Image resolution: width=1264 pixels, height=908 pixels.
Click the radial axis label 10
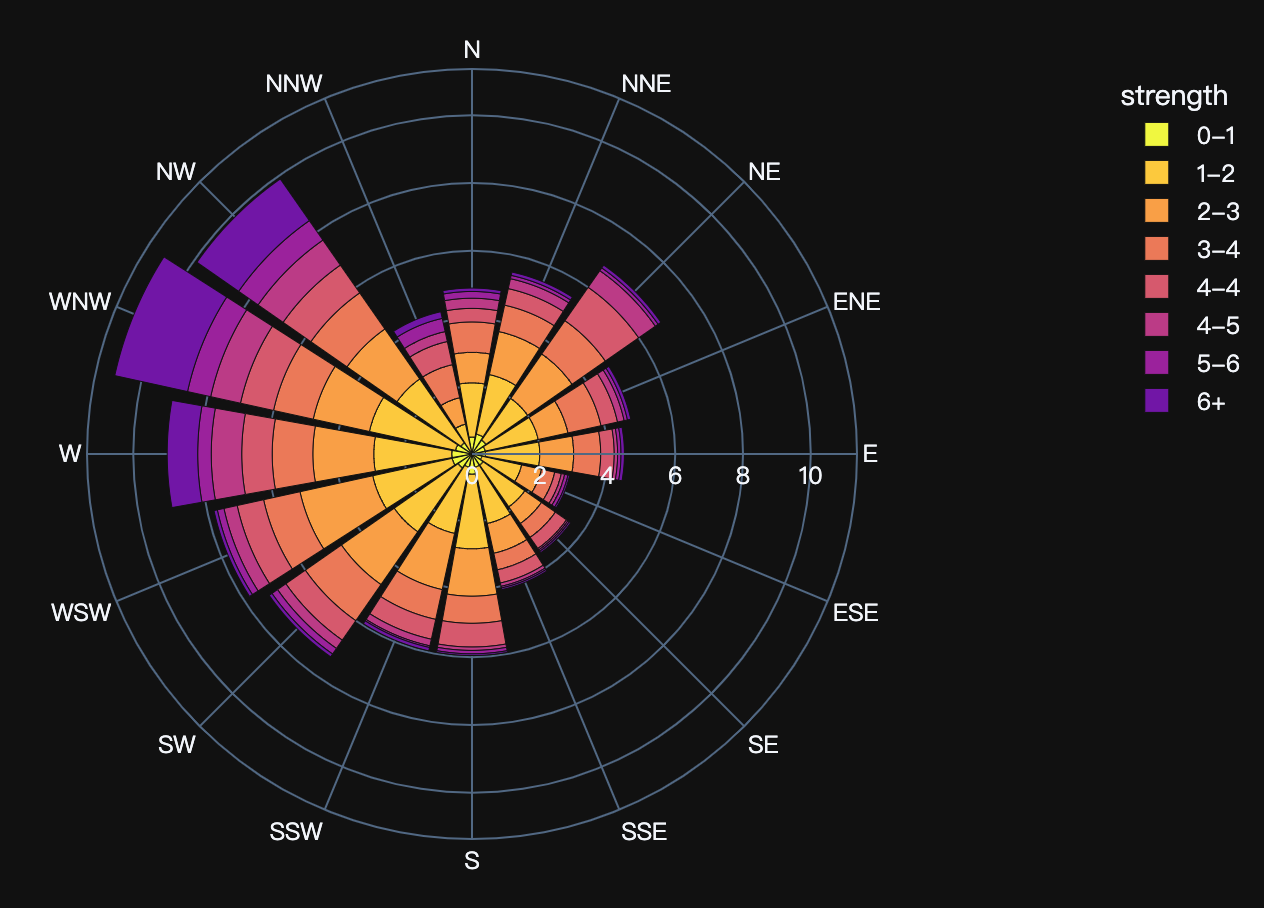pyautogui.click(x=809, y=476)
